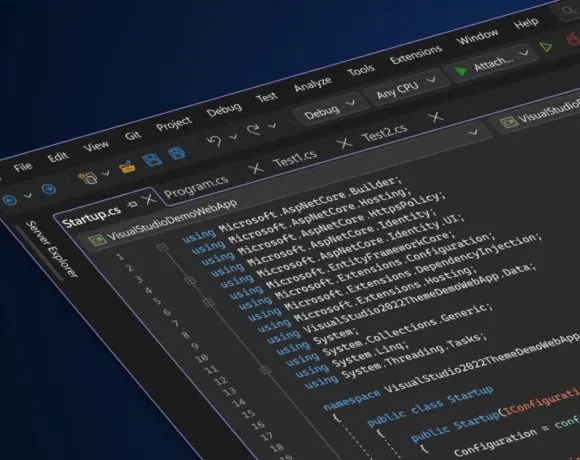Screen dimensions: 580x460
Task: Switch to the Test2.cs tab
Action: (384, 133)
